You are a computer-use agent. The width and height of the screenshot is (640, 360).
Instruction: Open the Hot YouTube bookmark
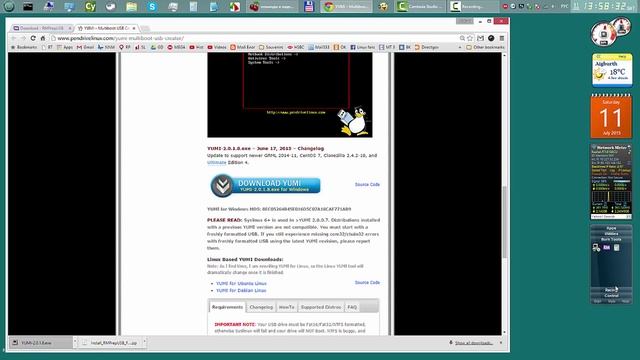196,47
